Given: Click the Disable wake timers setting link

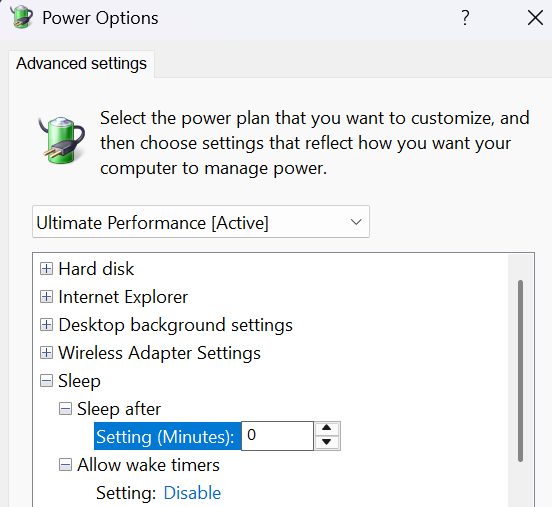Looking at the screenshot, I should pyautogui.click(x=192, y=493).
